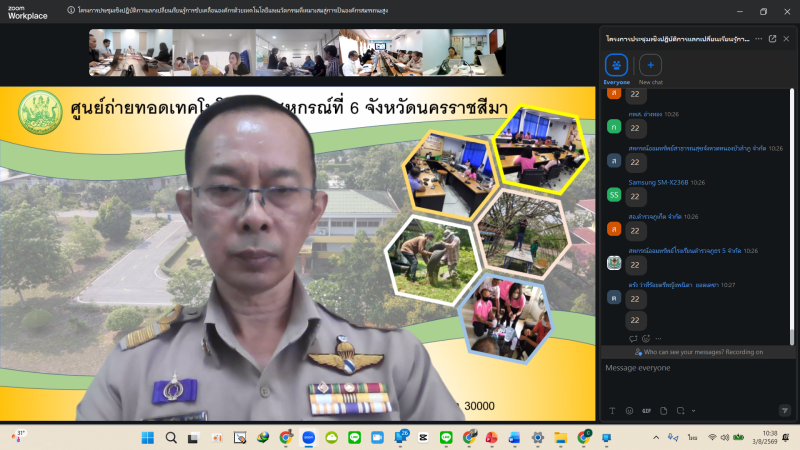
Task: Open 'Who can see your messages?' notice
Action: click(x=698, y=352)
